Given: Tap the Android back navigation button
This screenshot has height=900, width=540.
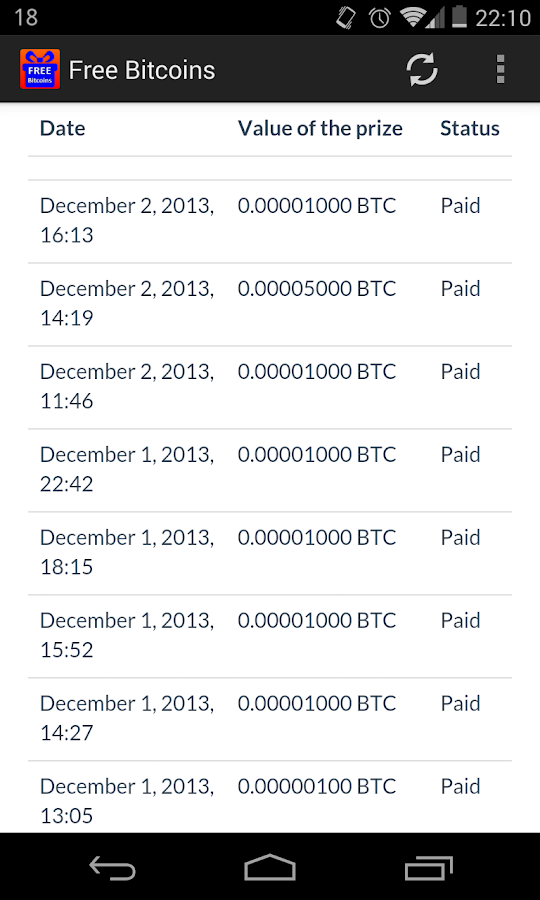Looking at the screenshot, I should (112, 867).
